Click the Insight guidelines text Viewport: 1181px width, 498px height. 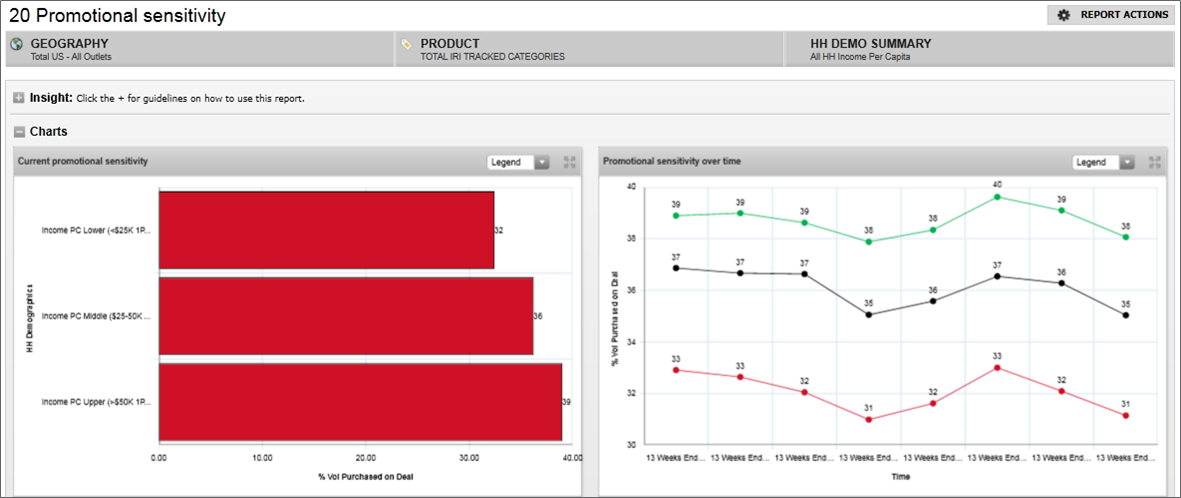tap(190, 99)
